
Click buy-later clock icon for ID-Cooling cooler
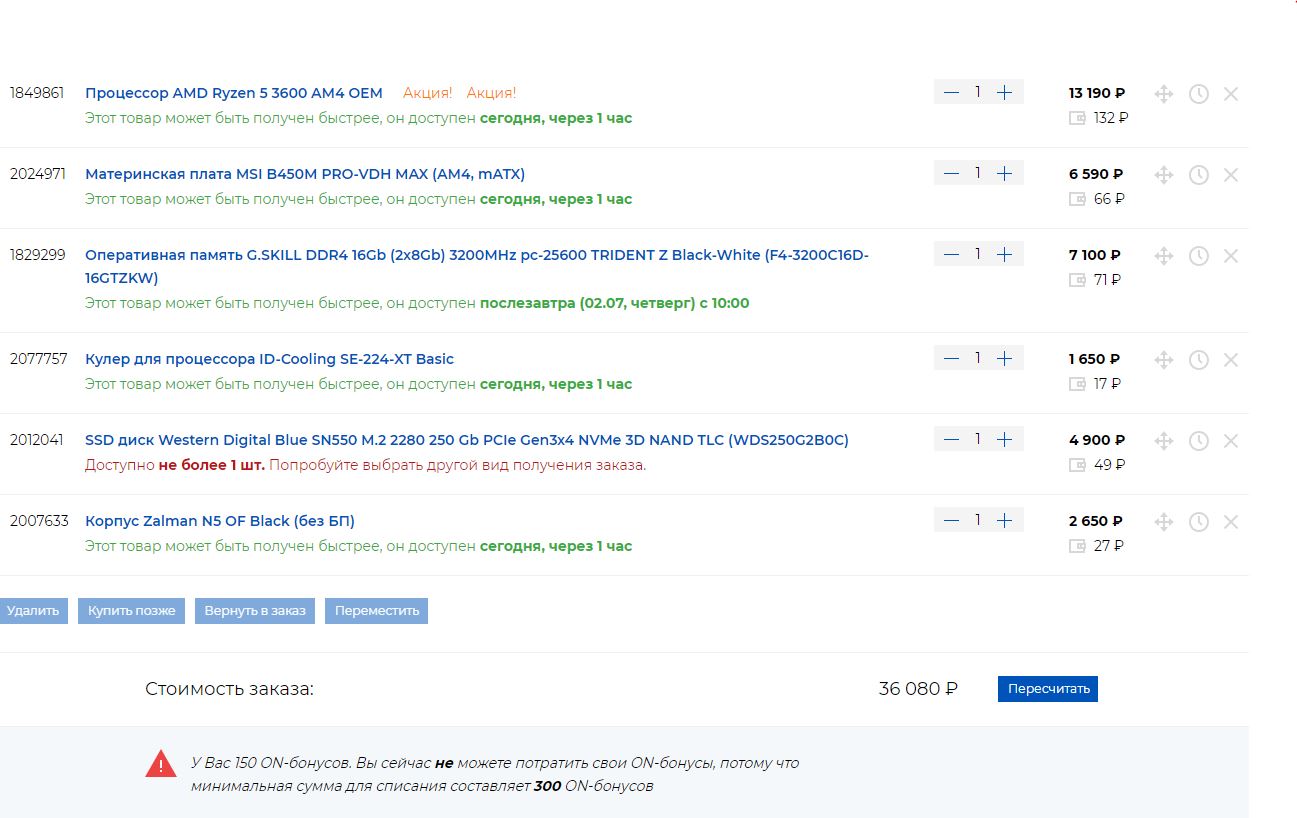(x=1199, y=360)
